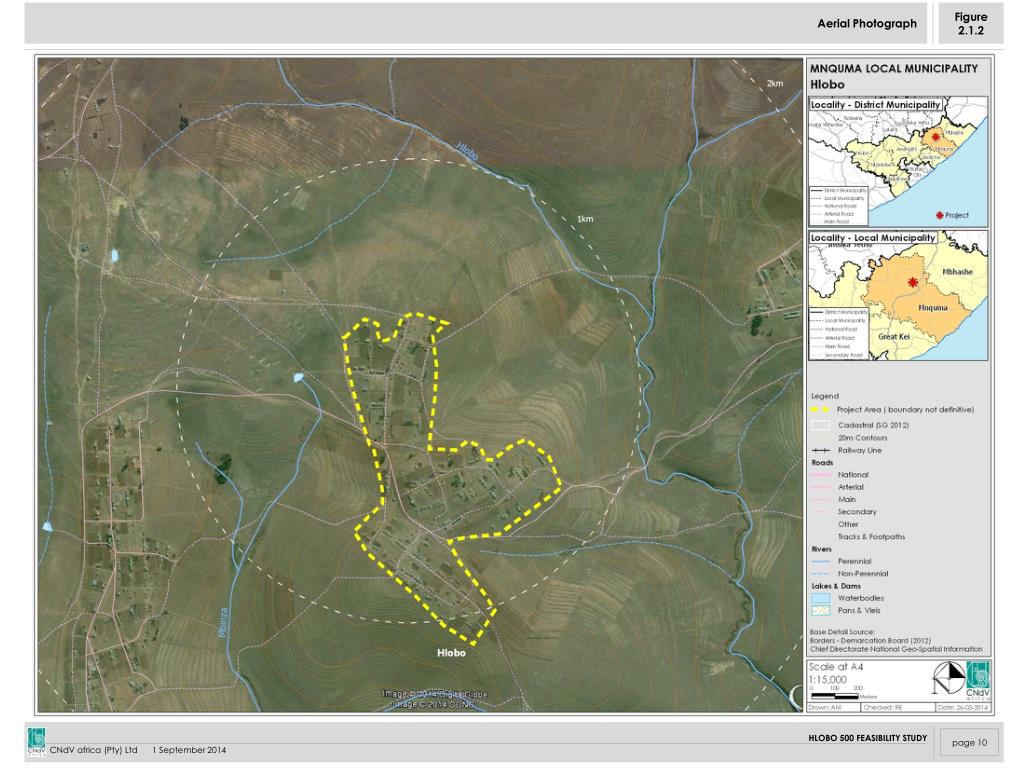The image size is (1024, 768).
Task: Click the railway line symbol in the legend
Action: (820, 451)
